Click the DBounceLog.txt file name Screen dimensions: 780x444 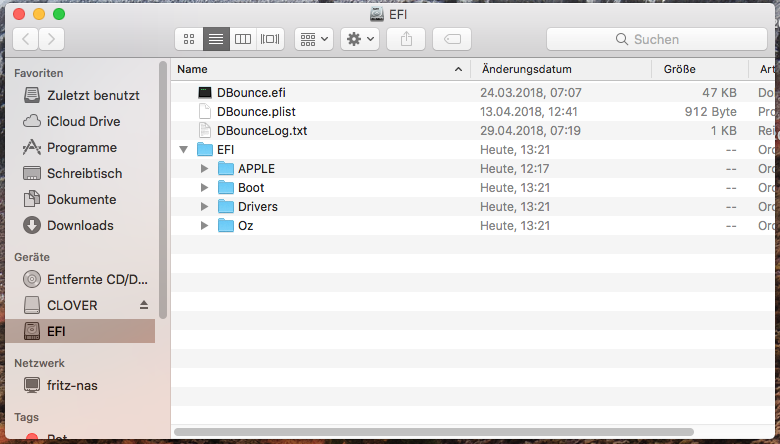coord(262,130)
